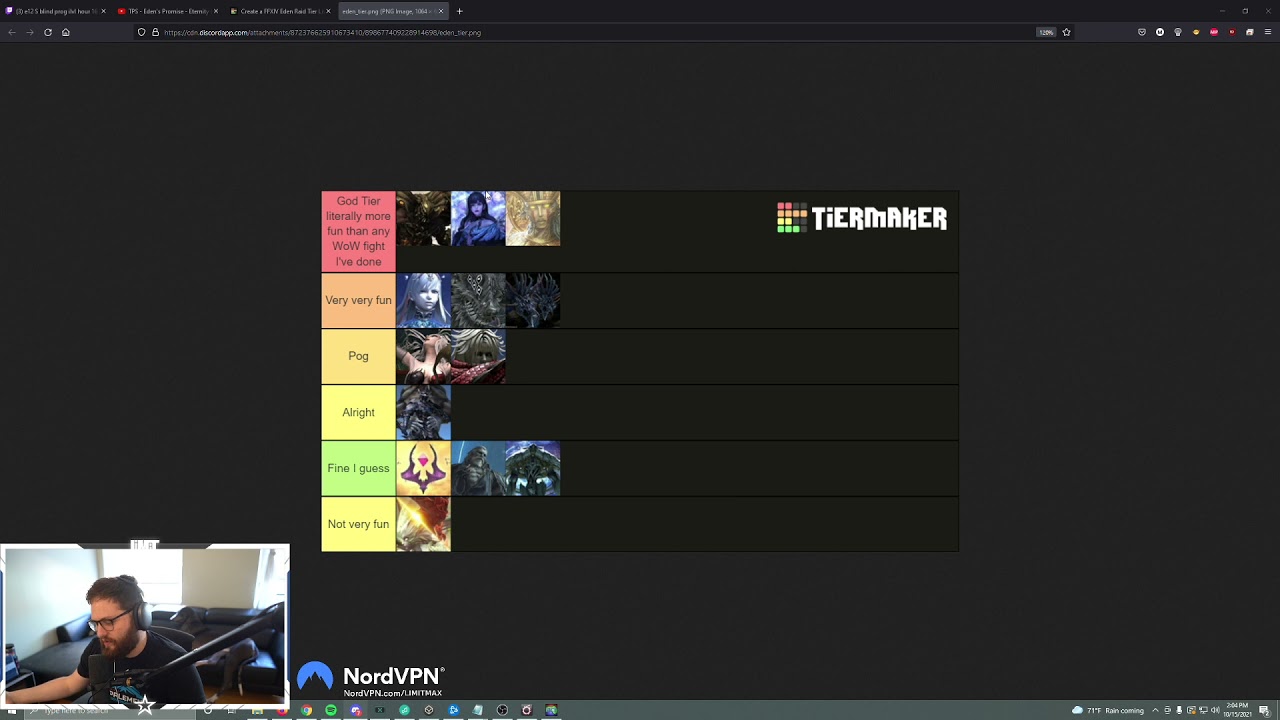Click the browser back arrow

(11, 32)
